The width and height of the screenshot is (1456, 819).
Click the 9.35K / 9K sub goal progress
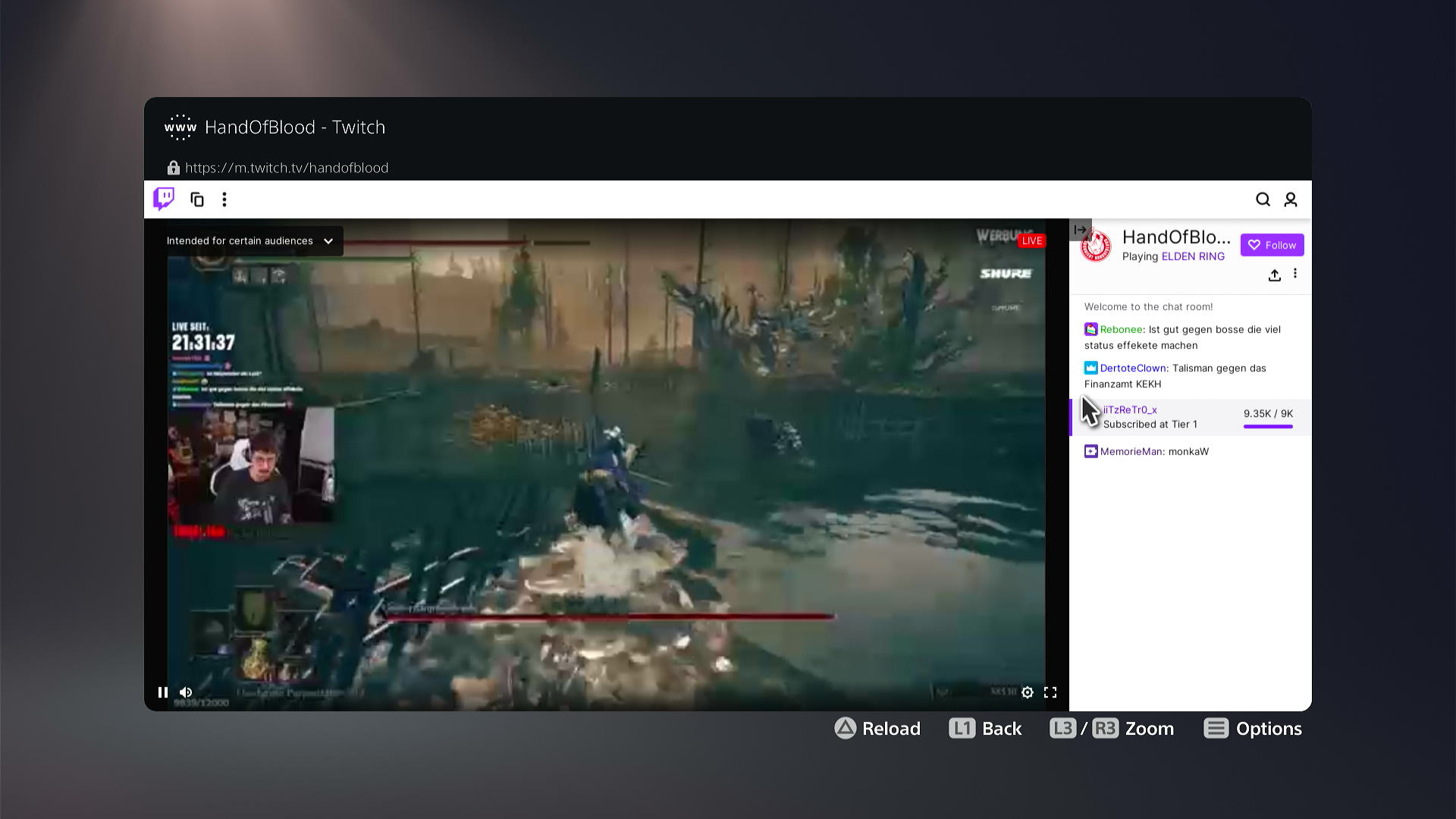(1268, 418)
